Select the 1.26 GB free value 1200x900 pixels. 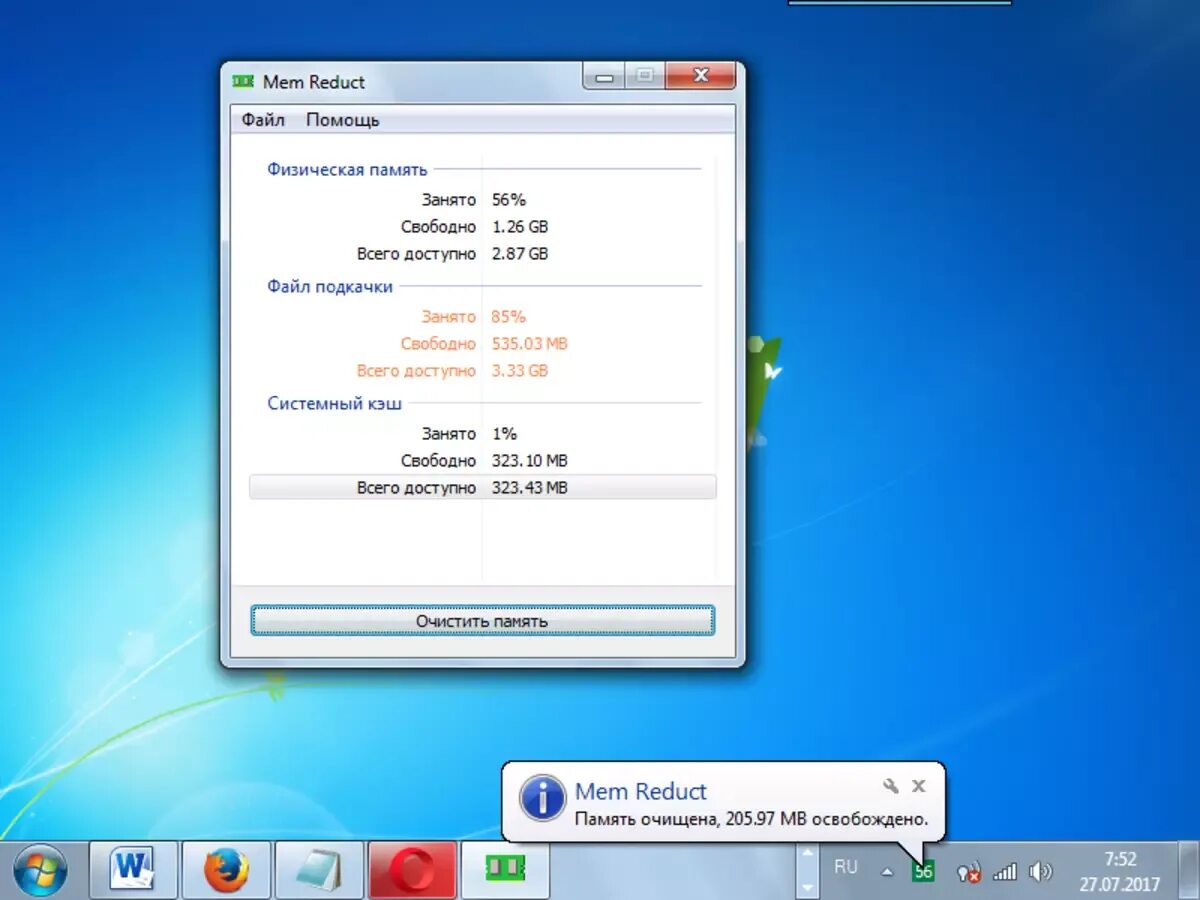[x=520, y=226]
